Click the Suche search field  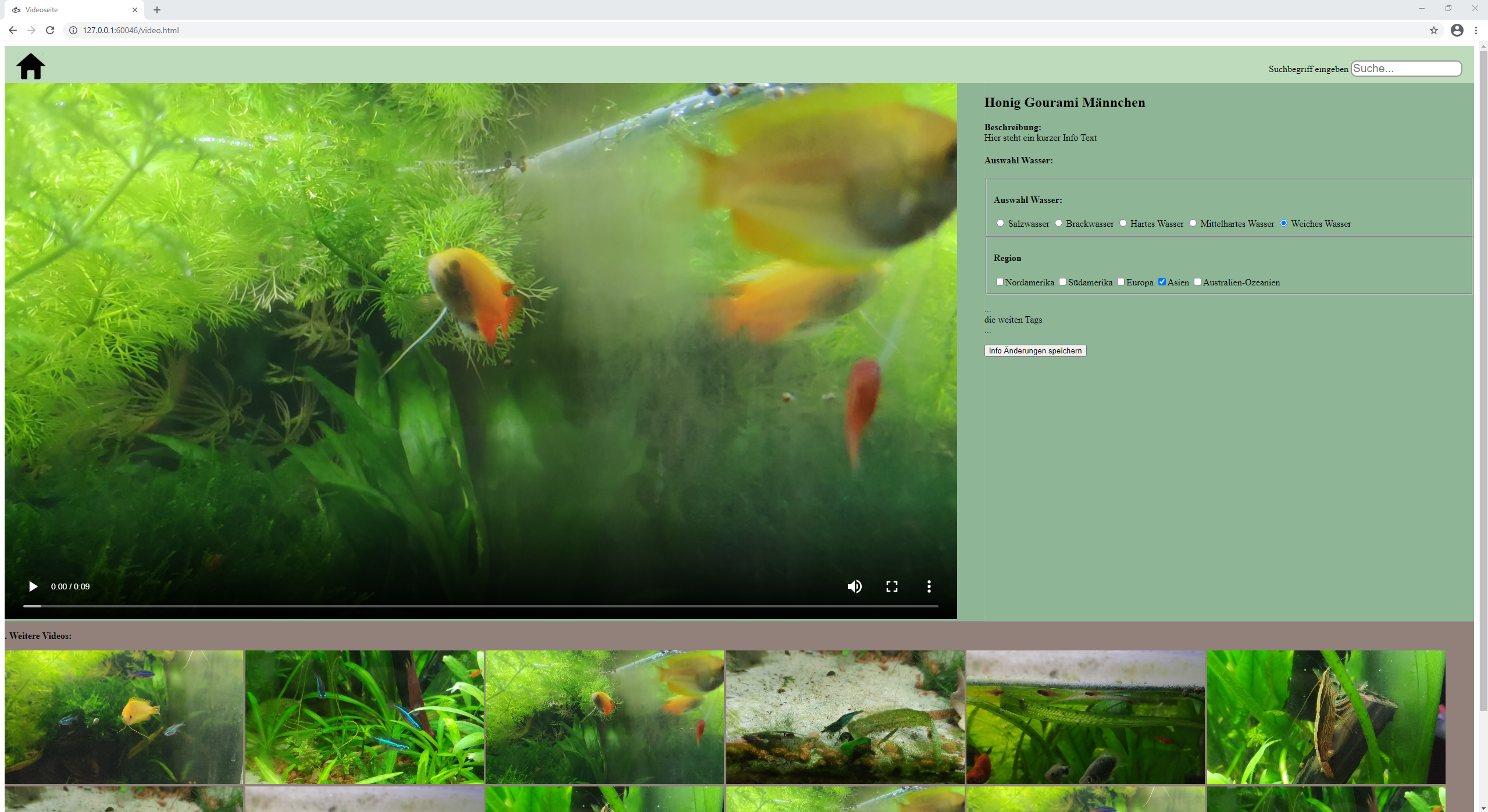click(x=1405, y=69)
